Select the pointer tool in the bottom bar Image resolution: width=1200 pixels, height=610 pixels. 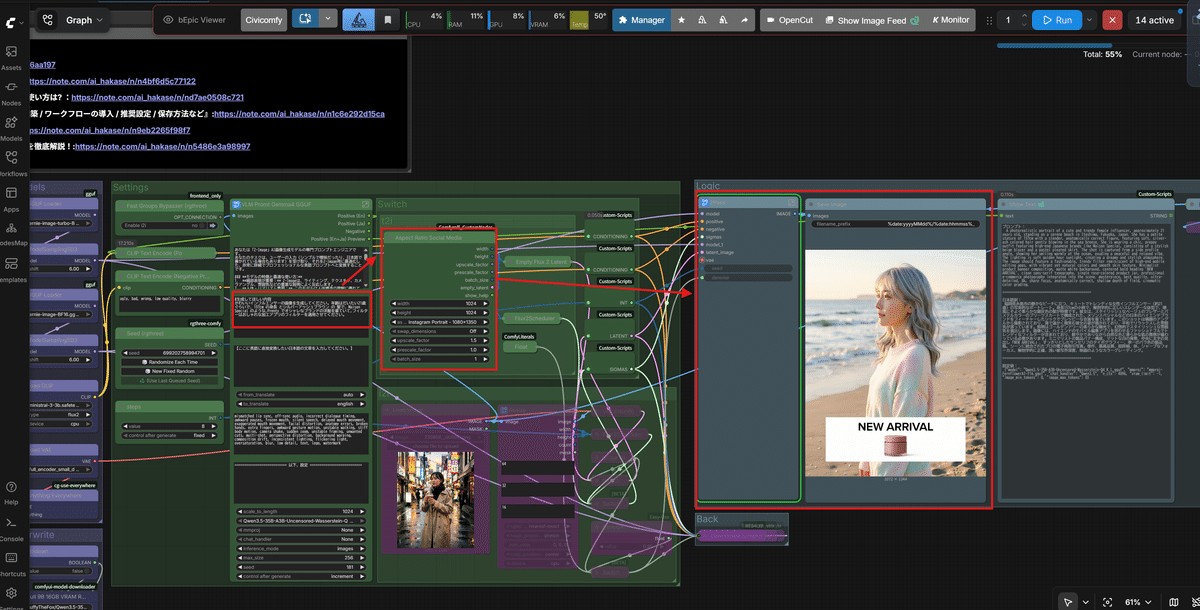1069,601
